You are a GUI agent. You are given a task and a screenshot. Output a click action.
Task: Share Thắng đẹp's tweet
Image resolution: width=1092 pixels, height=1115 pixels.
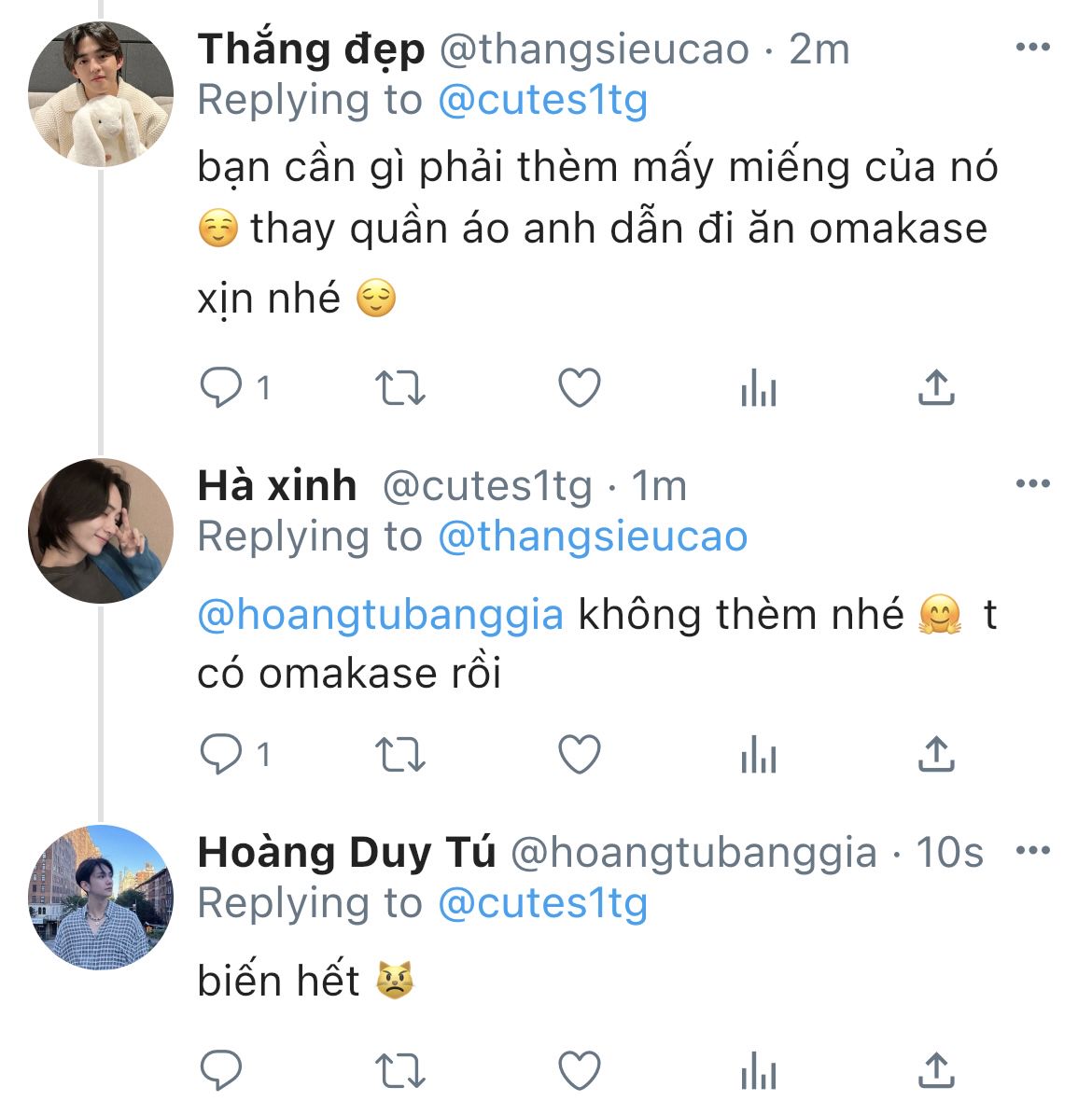pyautogui.click(x=935, y=388)
